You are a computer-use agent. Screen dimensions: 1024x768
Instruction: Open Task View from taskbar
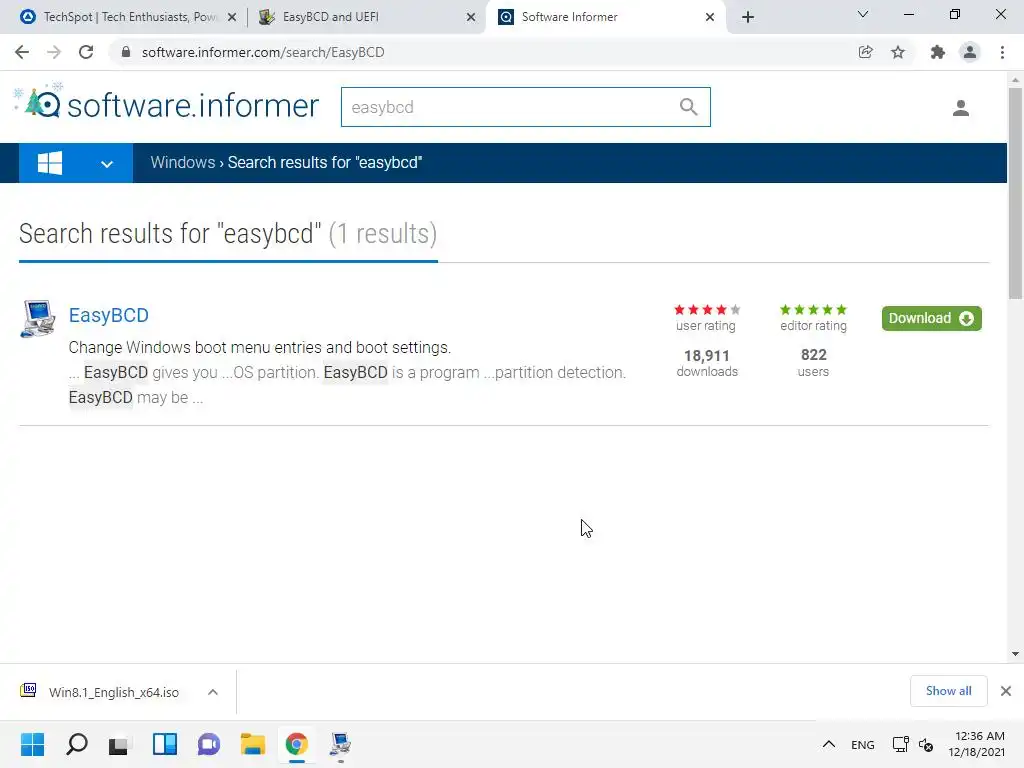click(x=118, y=744)
